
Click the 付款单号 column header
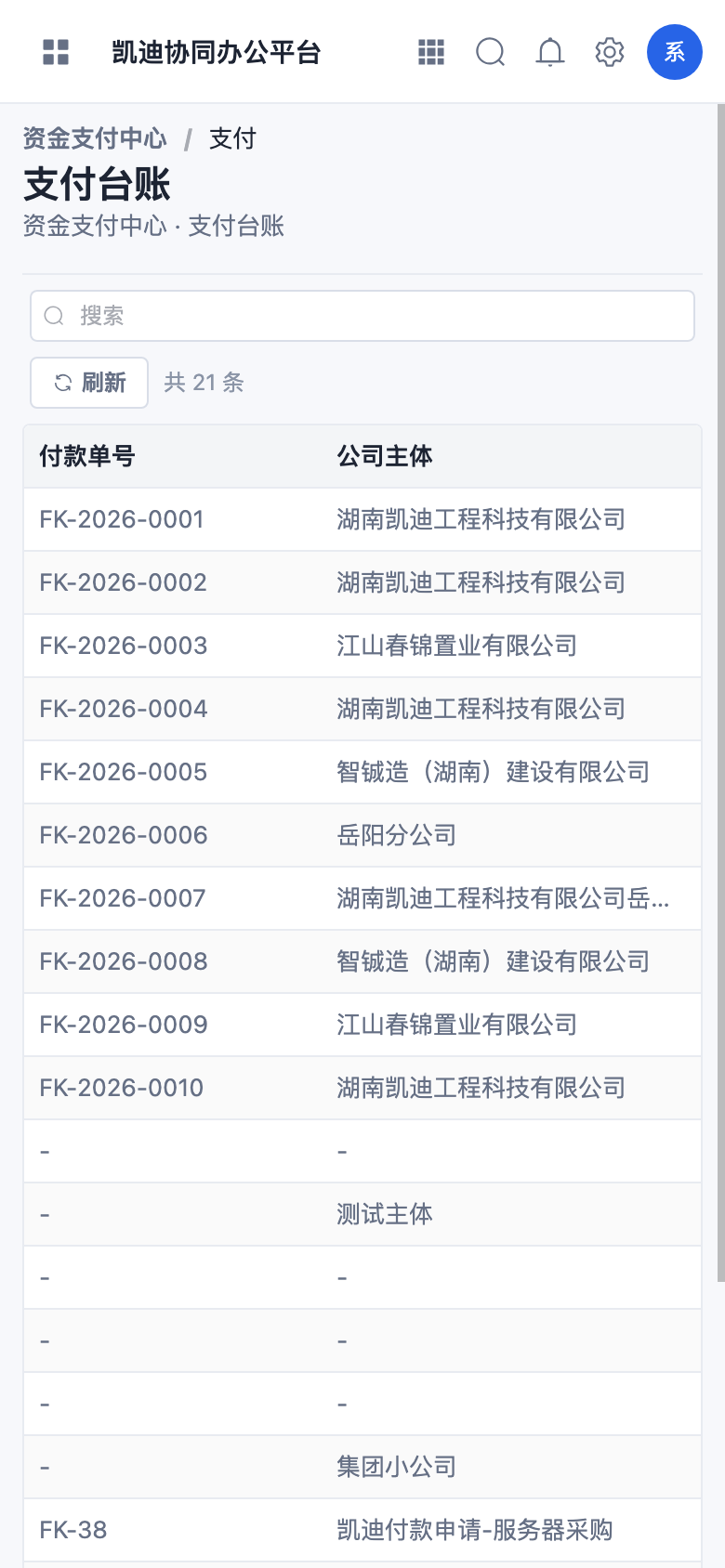click(x=87, y=456)
